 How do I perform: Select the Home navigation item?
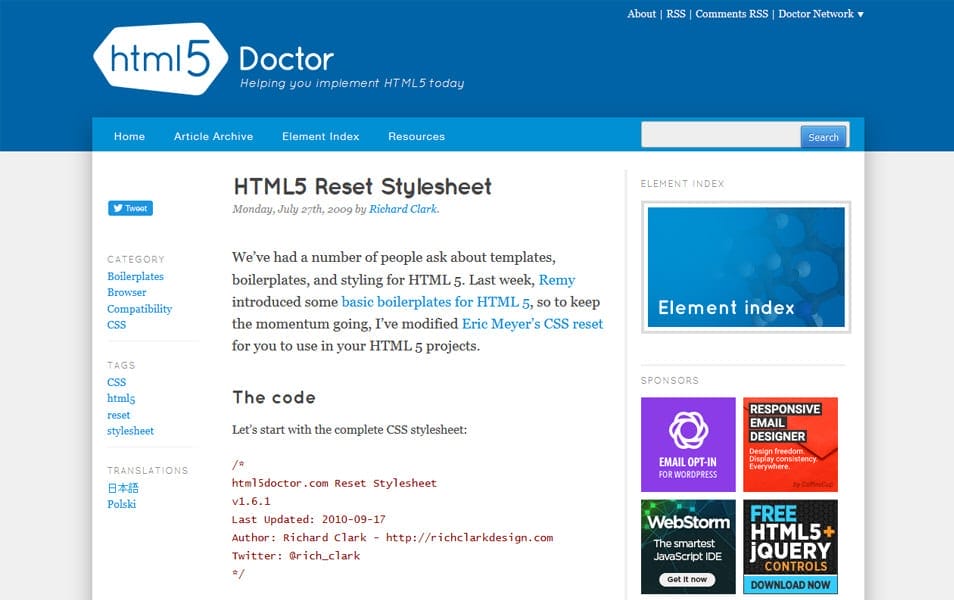coord(129,136)
